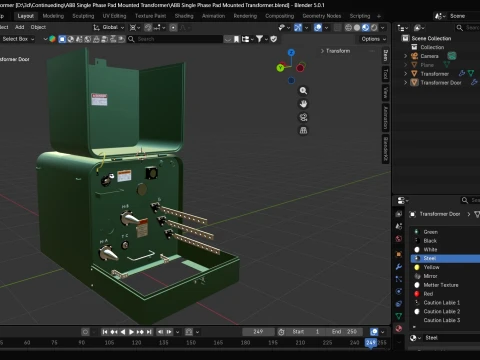Switch to the UV Editing workspace tab

pos(114,16)
